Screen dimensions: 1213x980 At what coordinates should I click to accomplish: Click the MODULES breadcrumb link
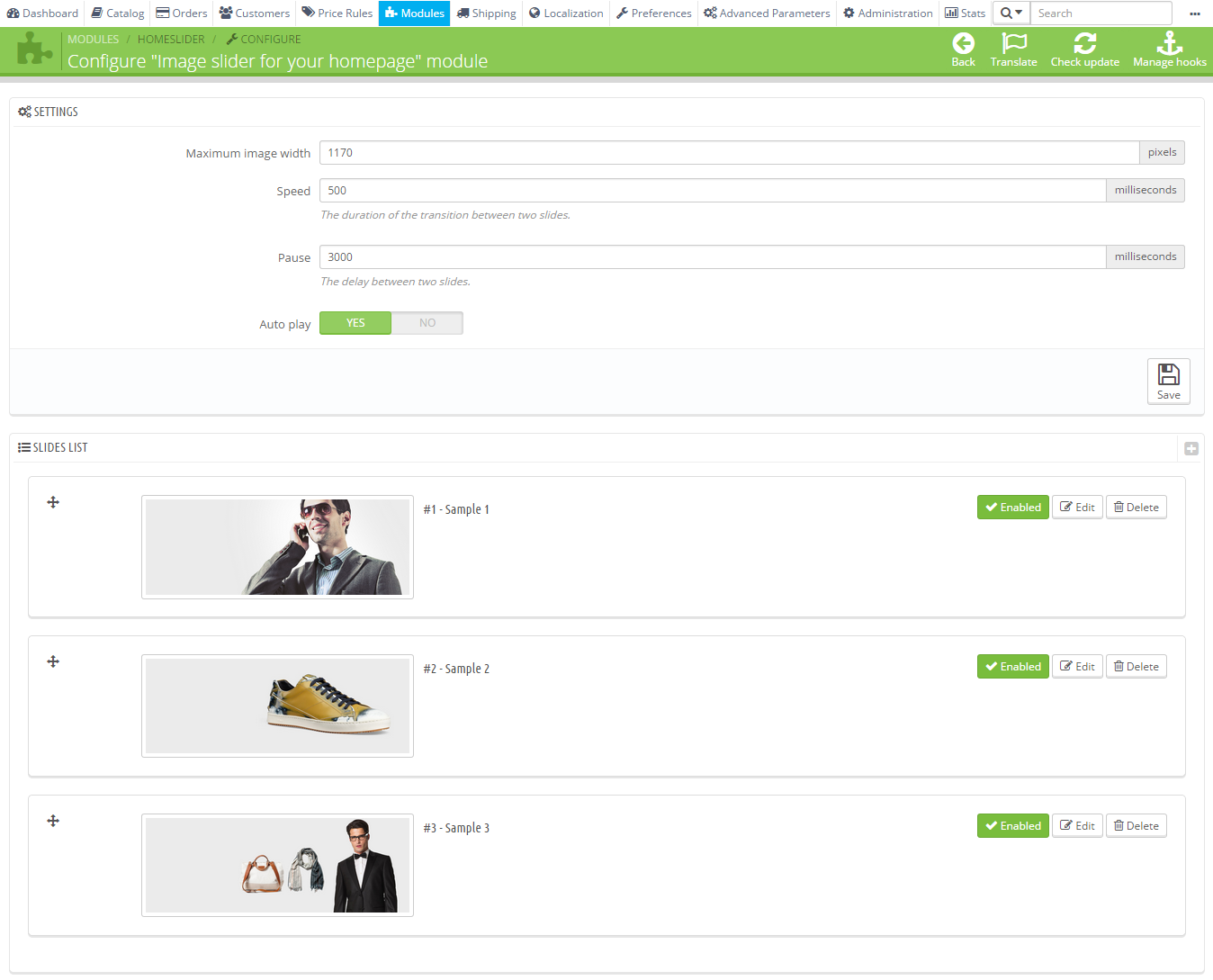[x=94, y=40]
